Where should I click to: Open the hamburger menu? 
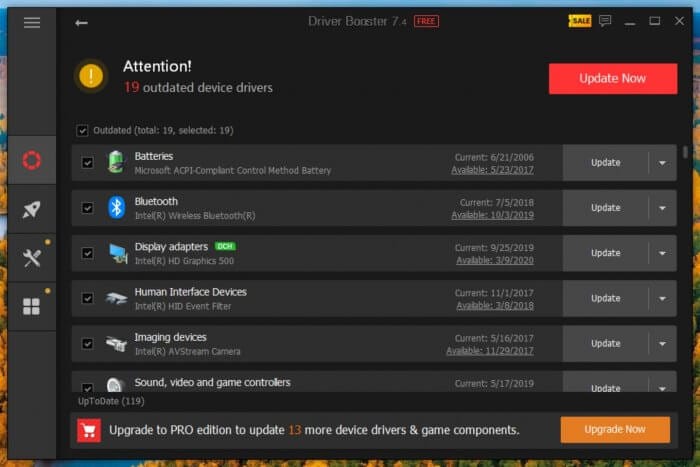pos(32,22)
